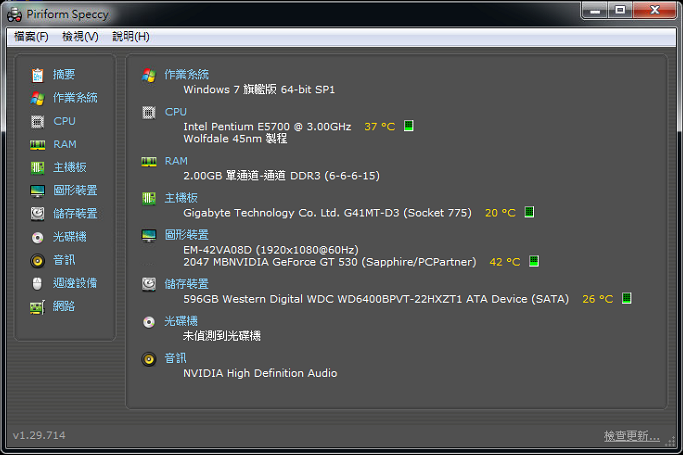This screenshot has width=683, height=455.
Task: Open the 音訊 heading link in summary
Action: coord(176,358)
